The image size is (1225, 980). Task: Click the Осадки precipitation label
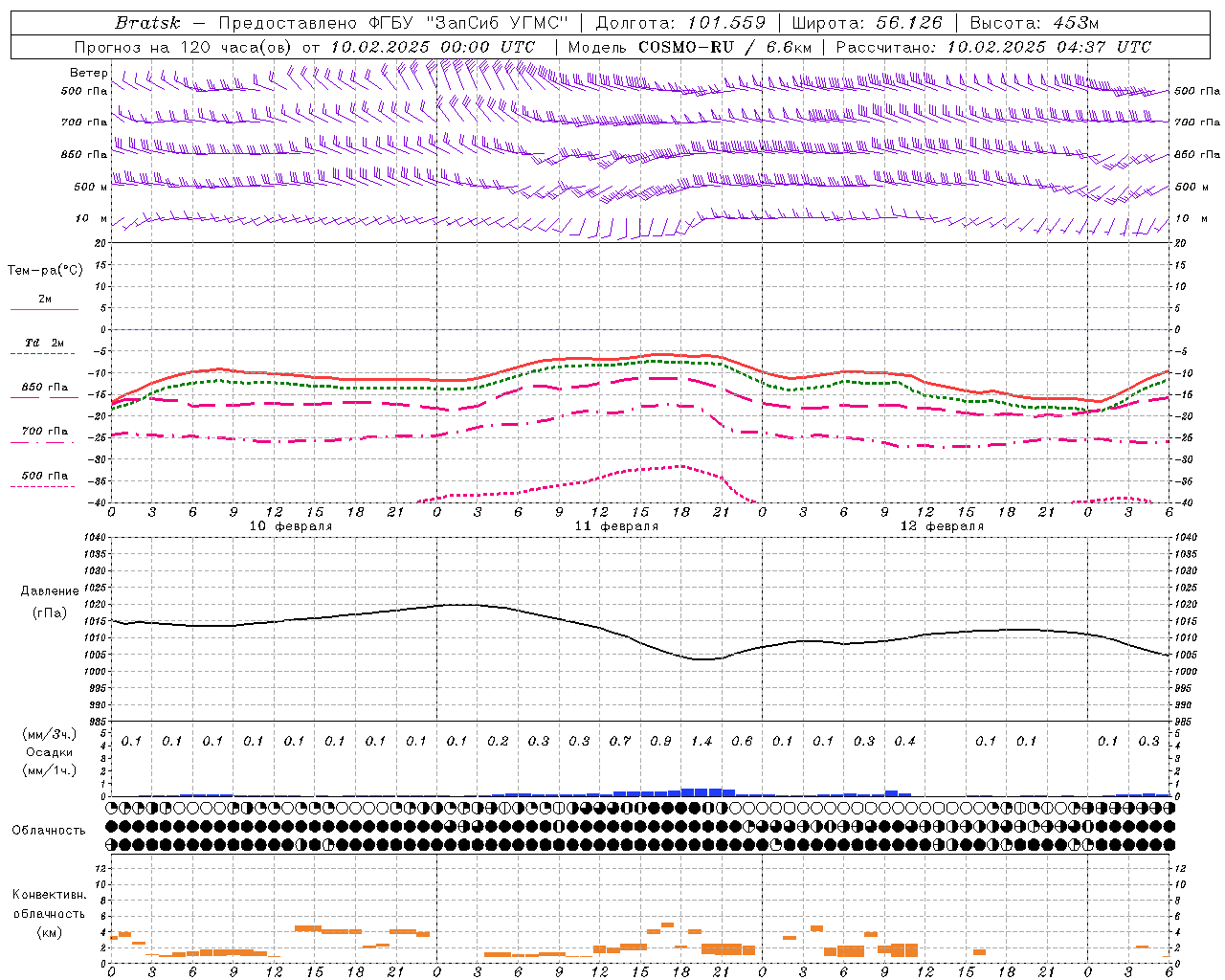50,752
